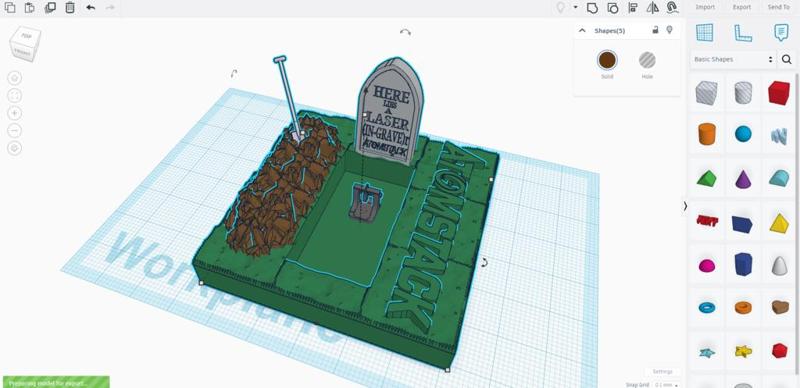Open the Basic Shapes dropdown
800x388 pixels.
pyautogui.click(x=733, y=59)
